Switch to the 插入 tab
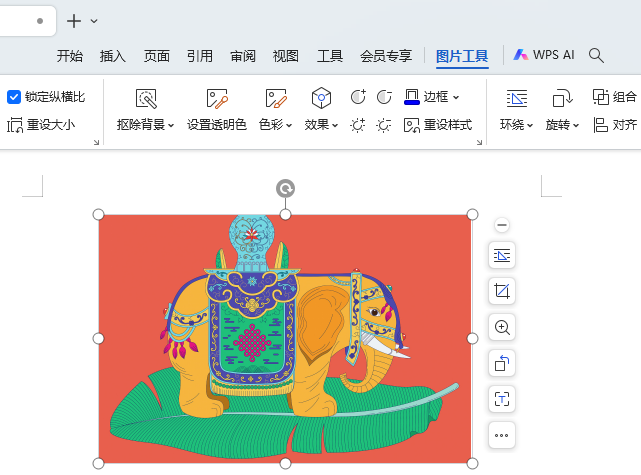Image resolution: width=641 pixels, height=475 pixels. (113, 56)
